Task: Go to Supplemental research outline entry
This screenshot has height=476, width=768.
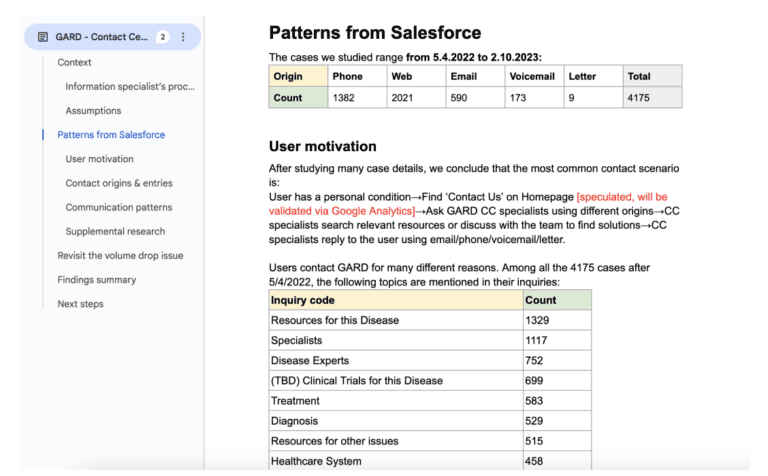Action: pyautogui.click(x=115, y=231)
